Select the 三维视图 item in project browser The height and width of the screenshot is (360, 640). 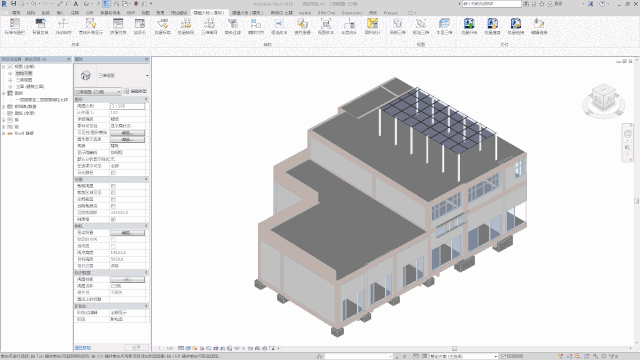24,80
